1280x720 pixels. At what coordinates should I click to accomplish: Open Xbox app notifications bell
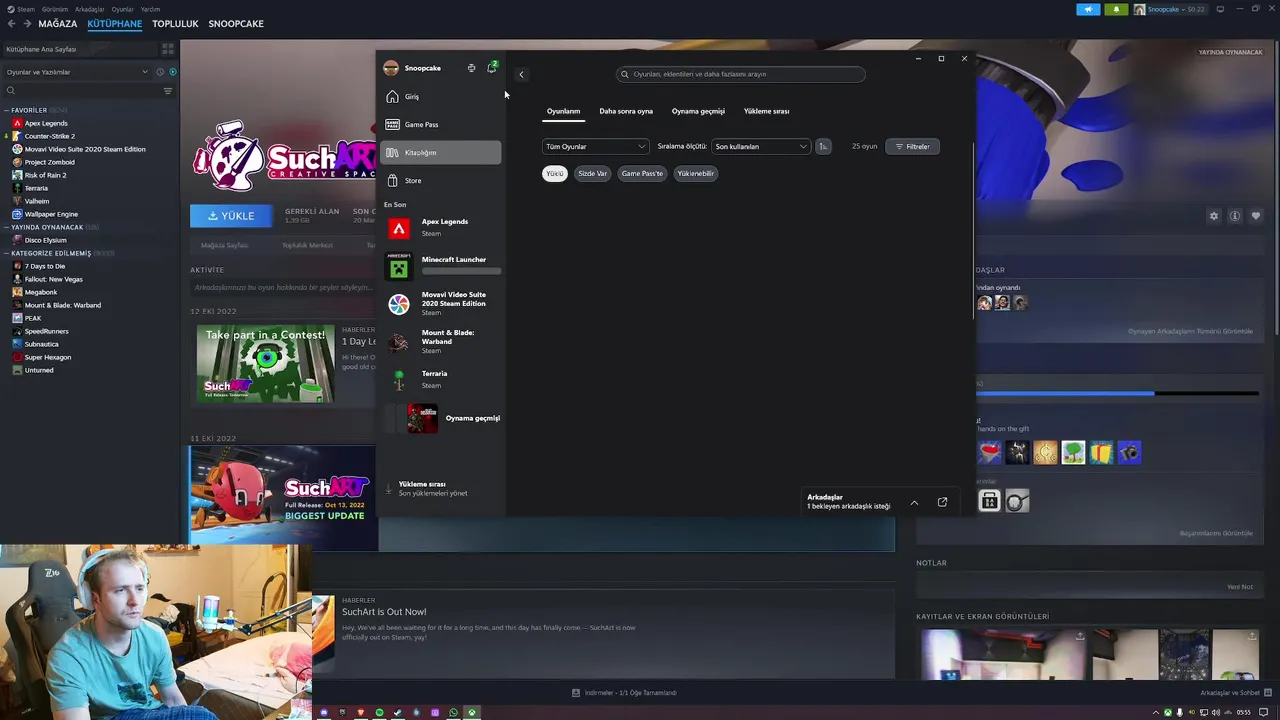click(x=491, y=68)
